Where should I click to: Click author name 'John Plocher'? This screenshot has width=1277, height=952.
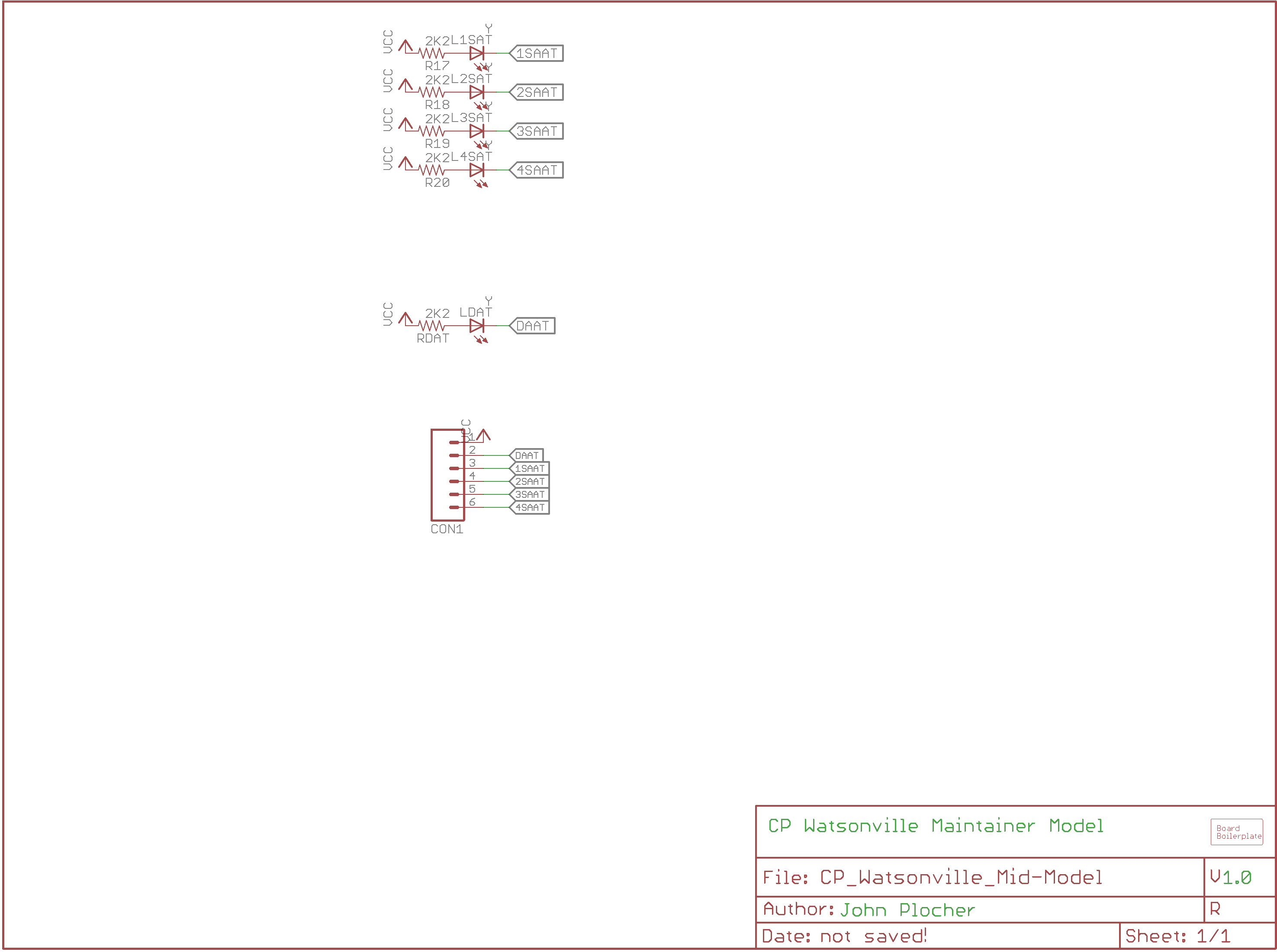point(908,910)
